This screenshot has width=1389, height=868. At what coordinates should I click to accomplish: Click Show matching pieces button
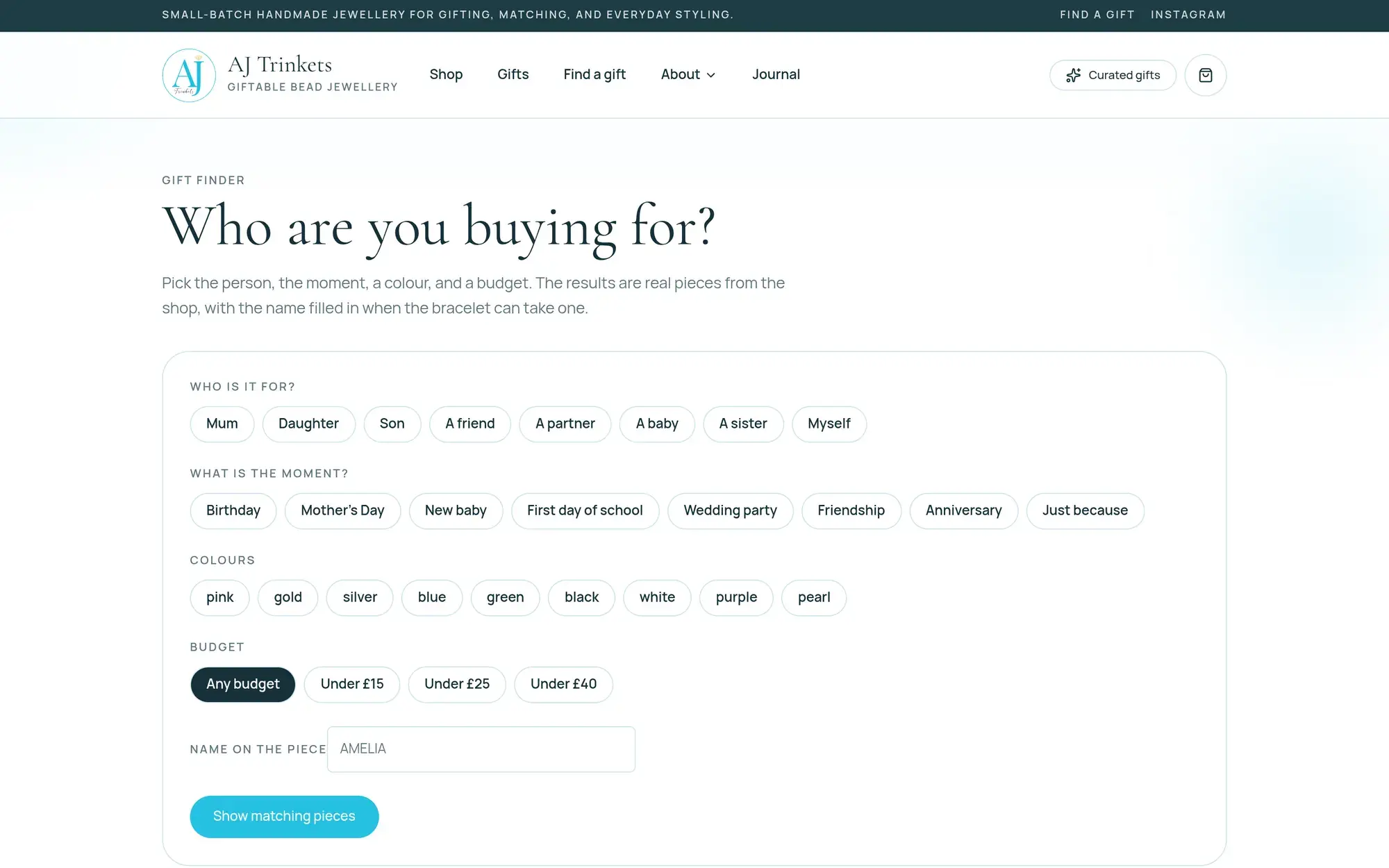[x=284, y=816]
